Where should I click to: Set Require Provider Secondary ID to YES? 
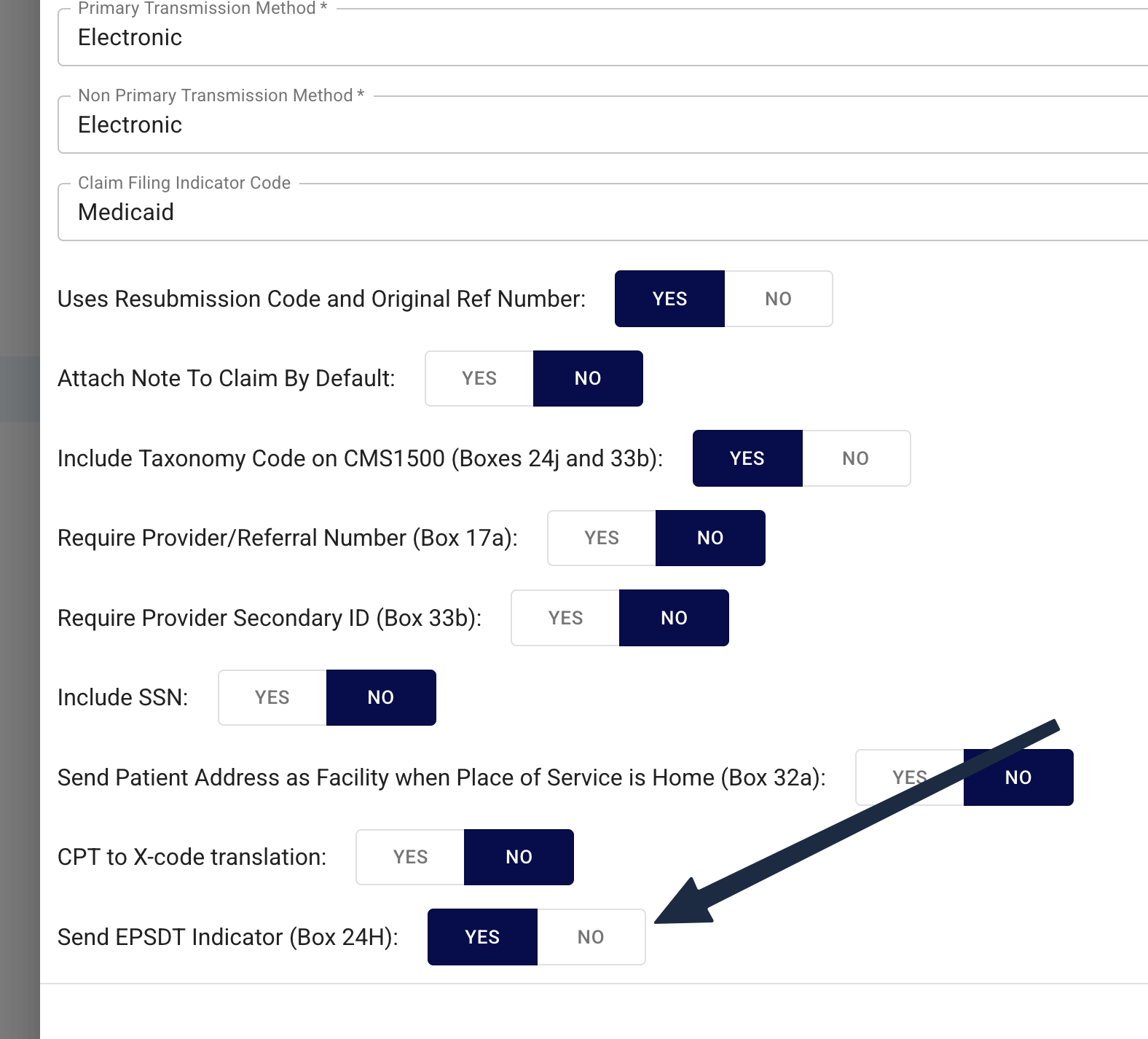565,618
